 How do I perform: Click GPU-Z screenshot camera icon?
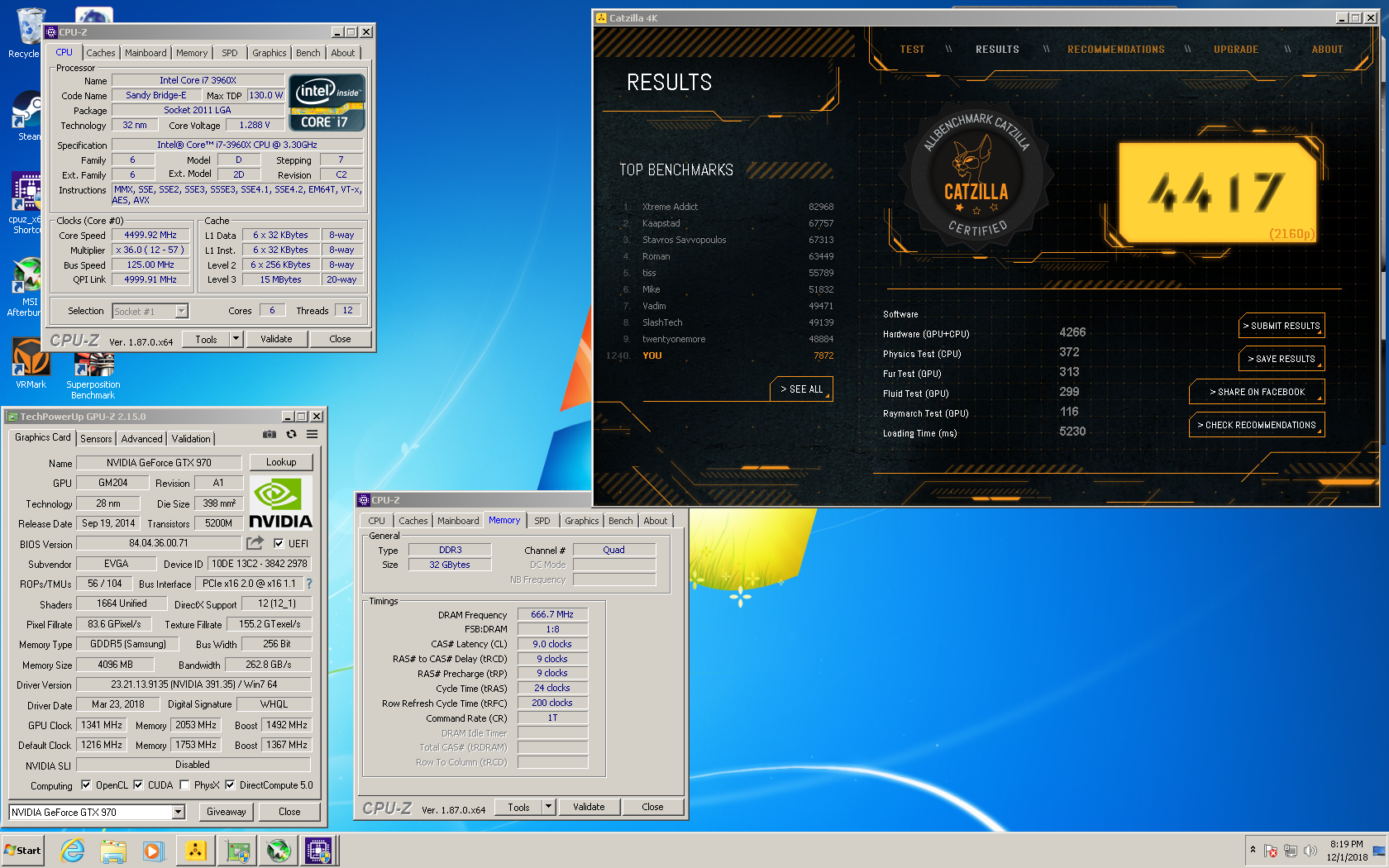(x=270, y=434)
